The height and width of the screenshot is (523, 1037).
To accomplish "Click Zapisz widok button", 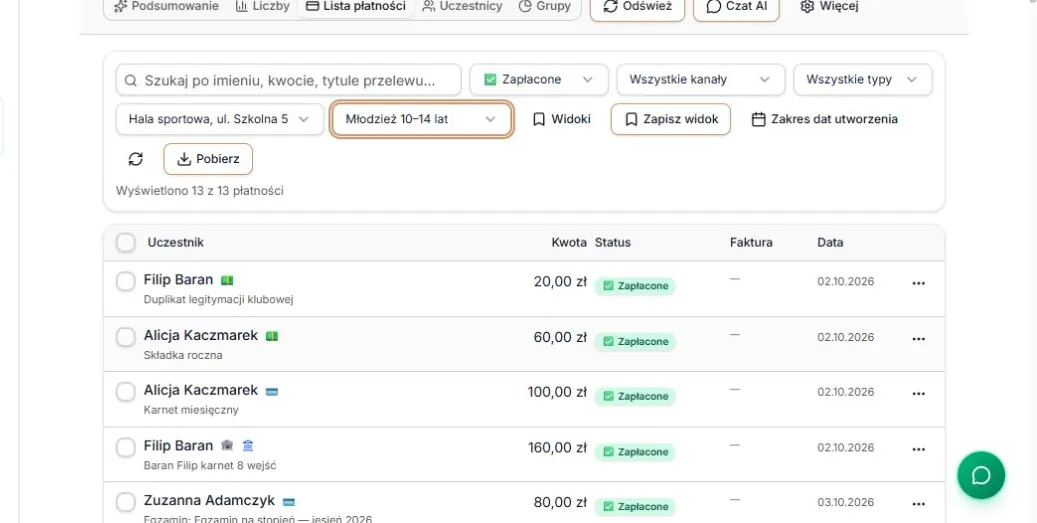I will (x=671, y=119).
